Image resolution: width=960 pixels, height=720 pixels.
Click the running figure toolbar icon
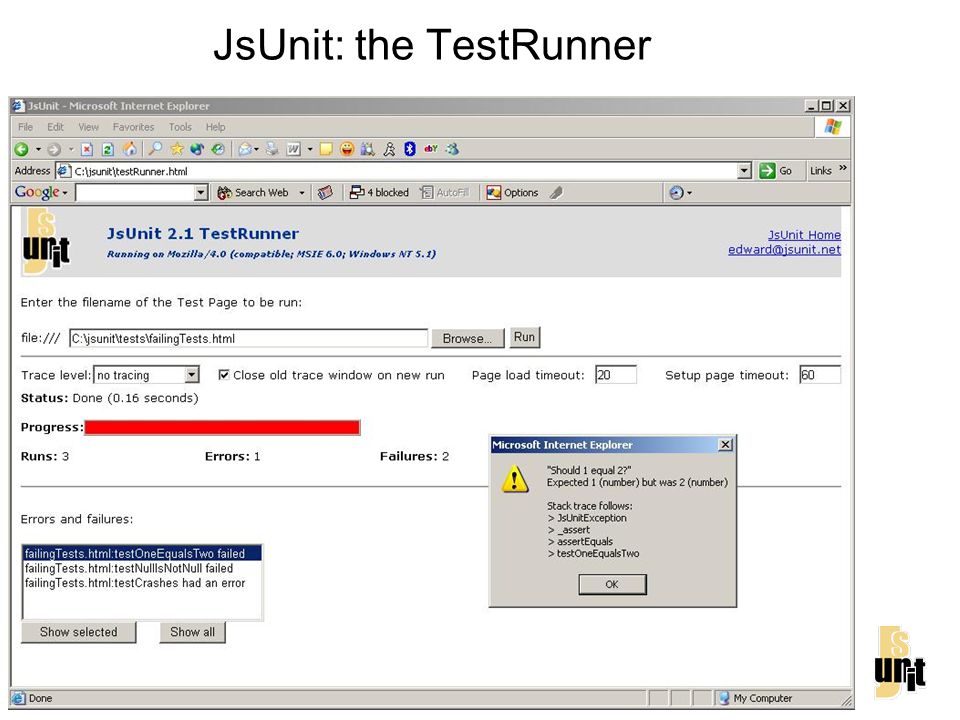[389, 149]
